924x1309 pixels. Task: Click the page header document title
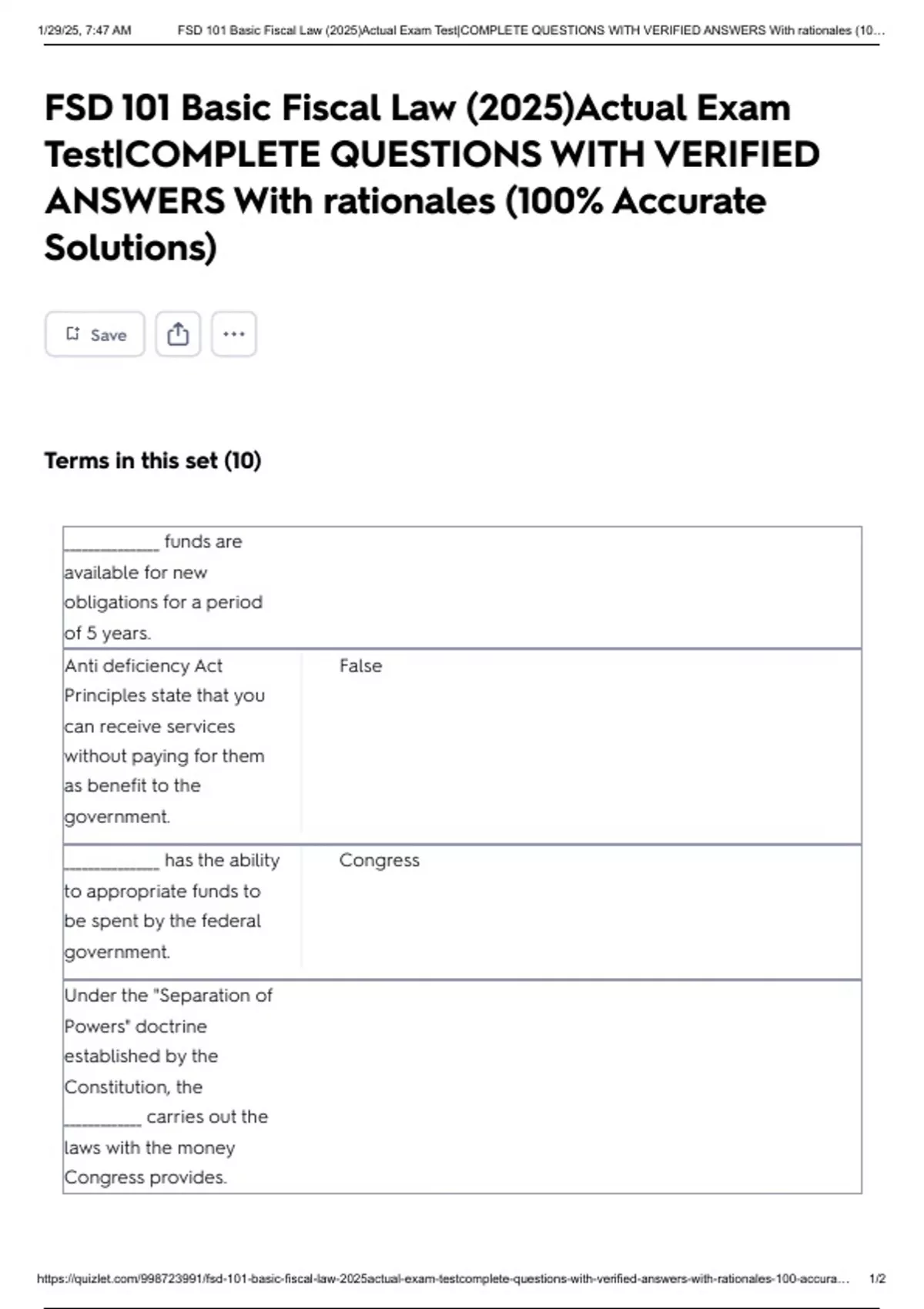[x=531, y=31]
